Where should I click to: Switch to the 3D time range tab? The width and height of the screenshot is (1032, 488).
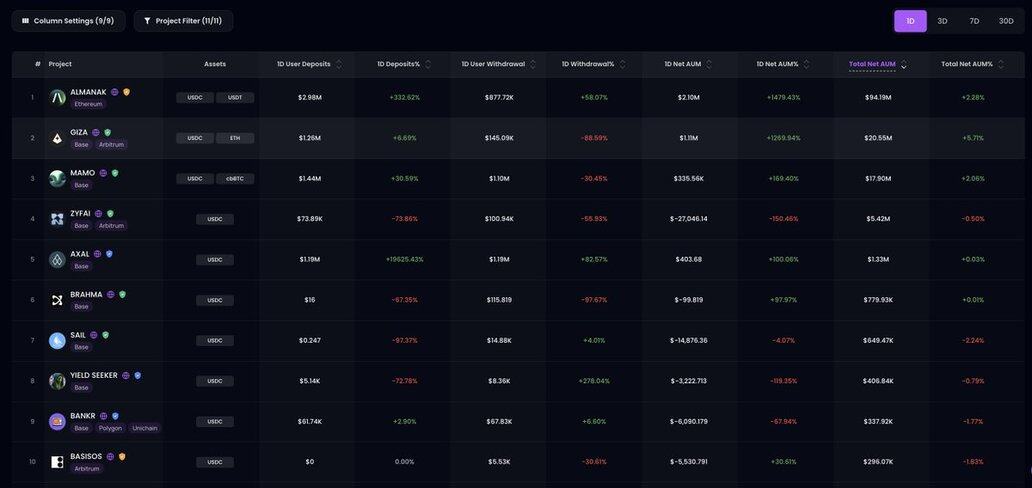pyautogui.click(x=942, y=21)
